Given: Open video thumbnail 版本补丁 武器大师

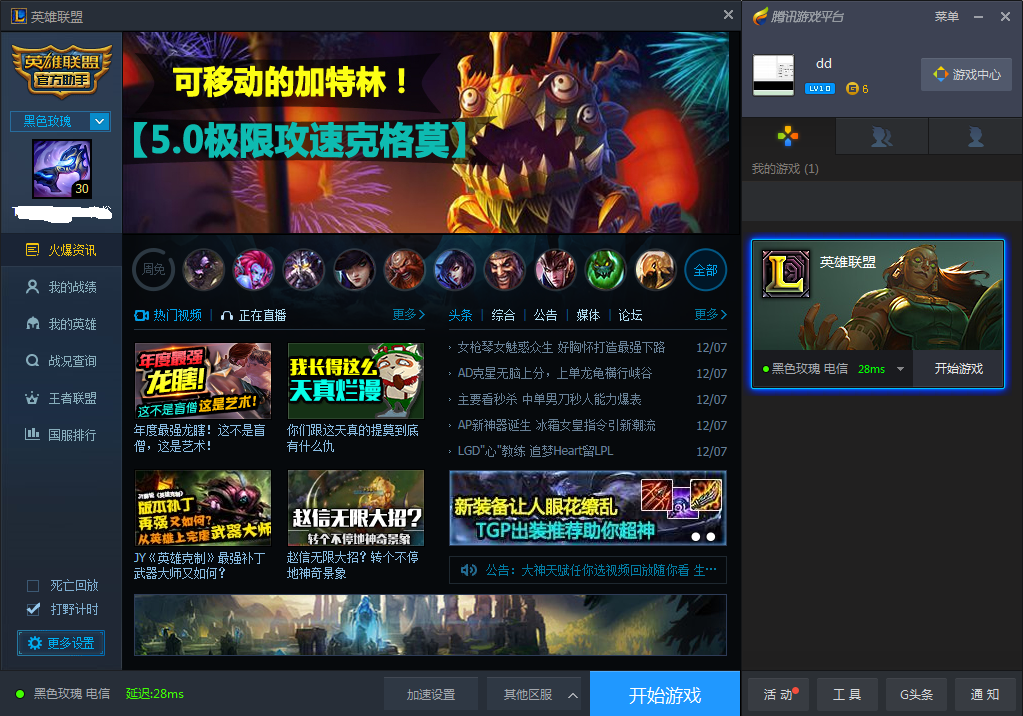Looking at the screenshot, I should coord(202,508).
